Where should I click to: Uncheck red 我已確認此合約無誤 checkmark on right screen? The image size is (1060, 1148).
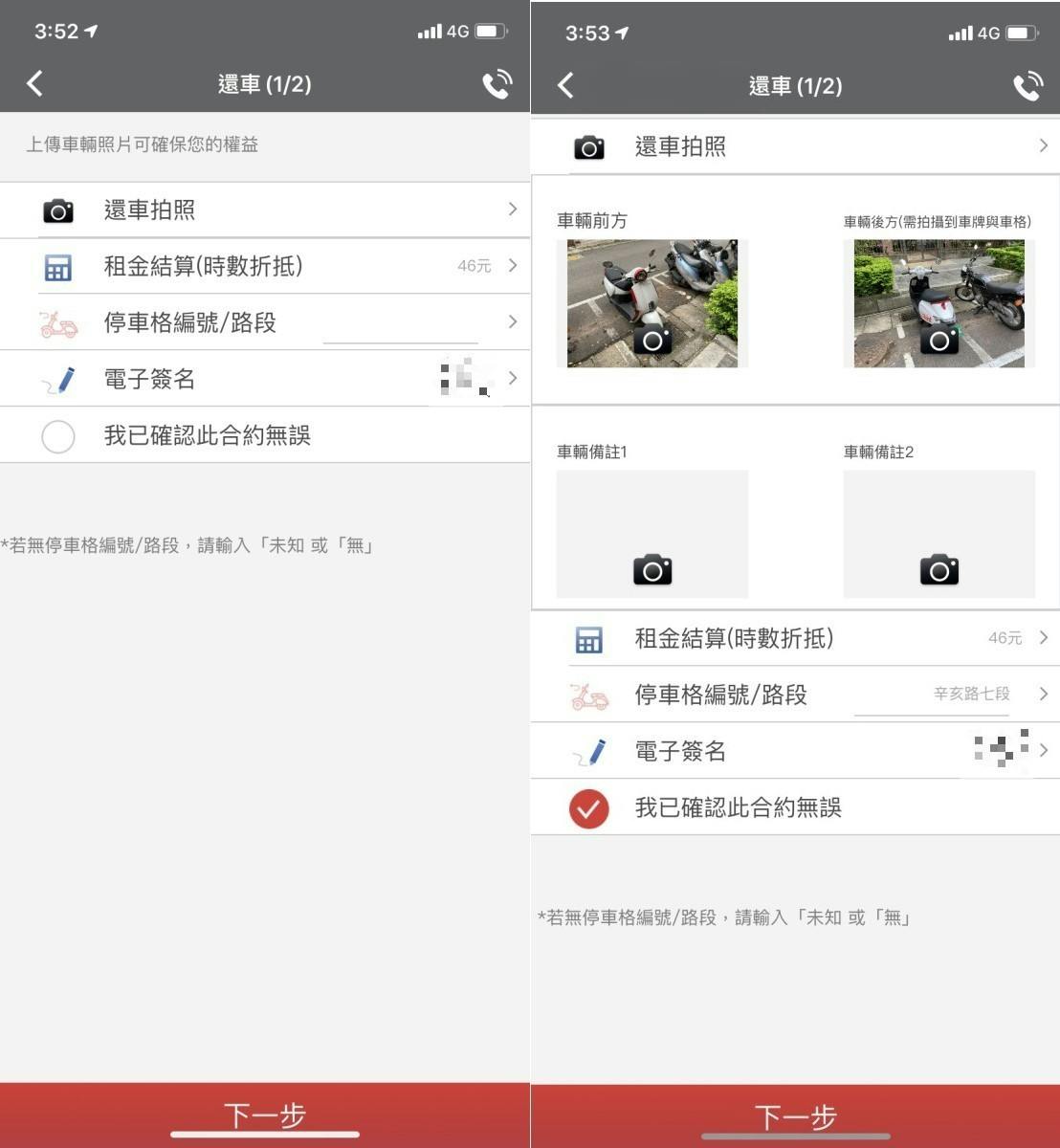click(589, 808)
